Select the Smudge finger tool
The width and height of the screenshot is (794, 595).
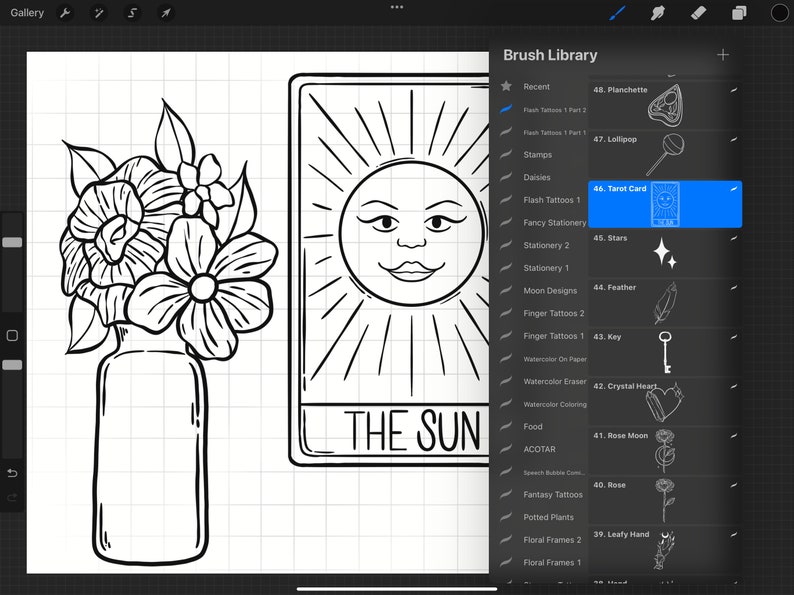tap(658, 13)
